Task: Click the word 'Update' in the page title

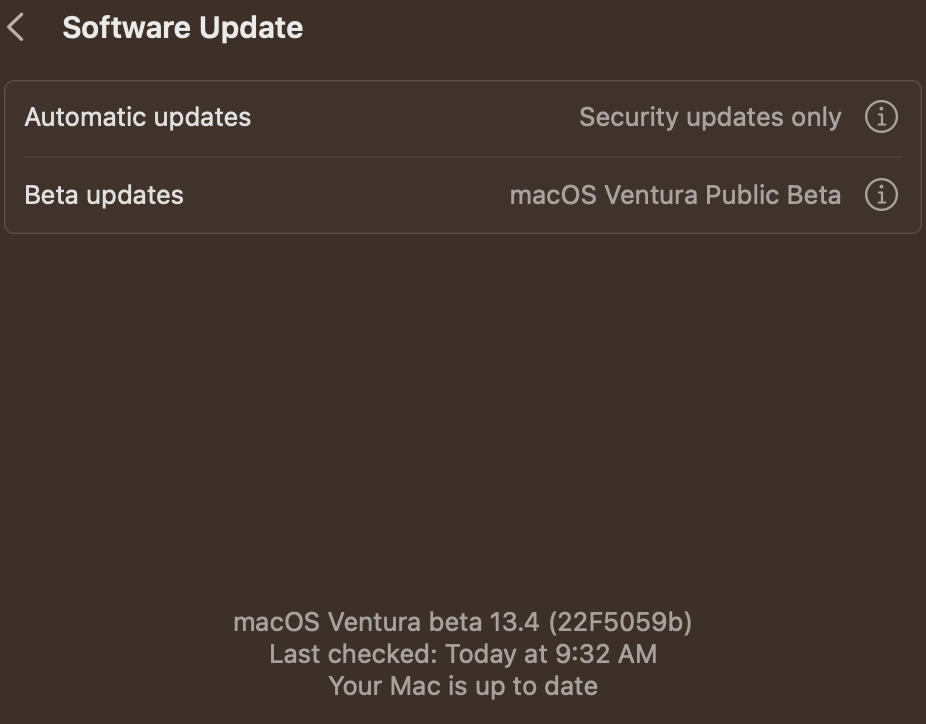Action: click(251, 28)
